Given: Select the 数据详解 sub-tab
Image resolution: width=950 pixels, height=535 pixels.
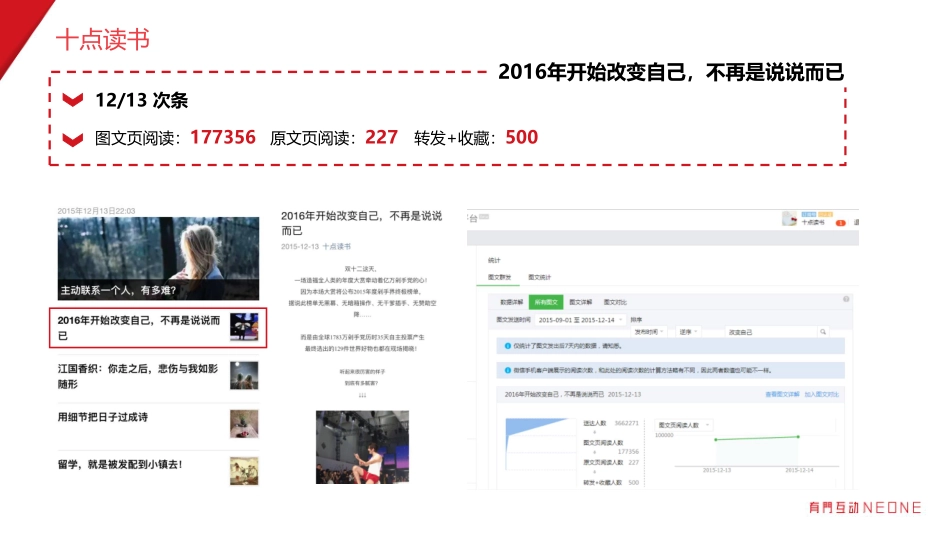Looking at the screenshot, I should click(511, 302).
